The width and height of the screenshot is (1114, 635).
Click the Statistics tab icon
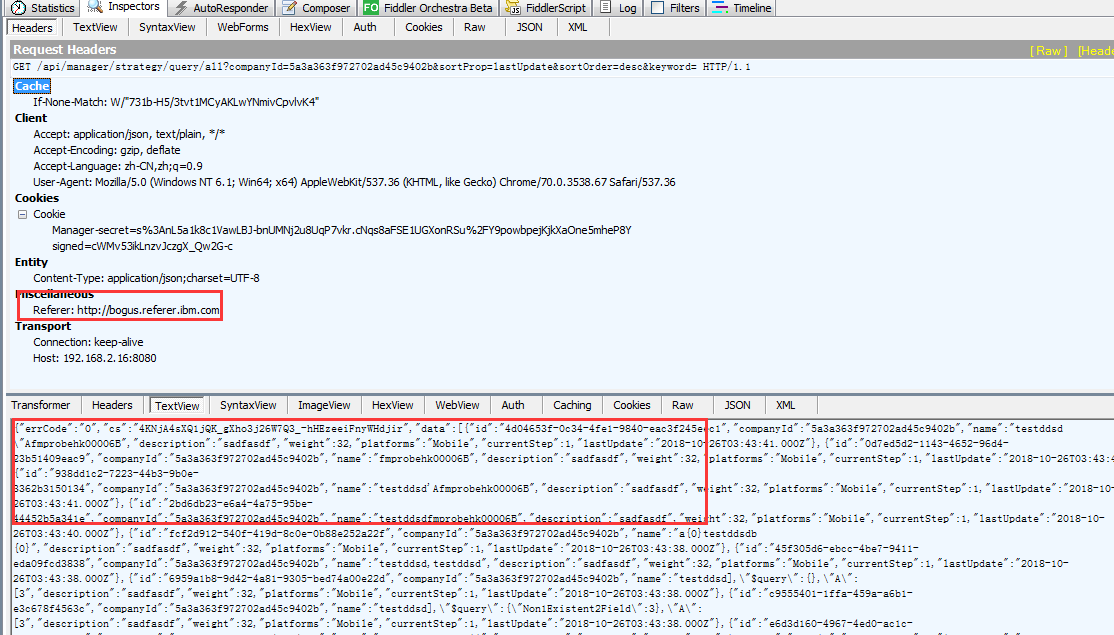tap(18, 8)
